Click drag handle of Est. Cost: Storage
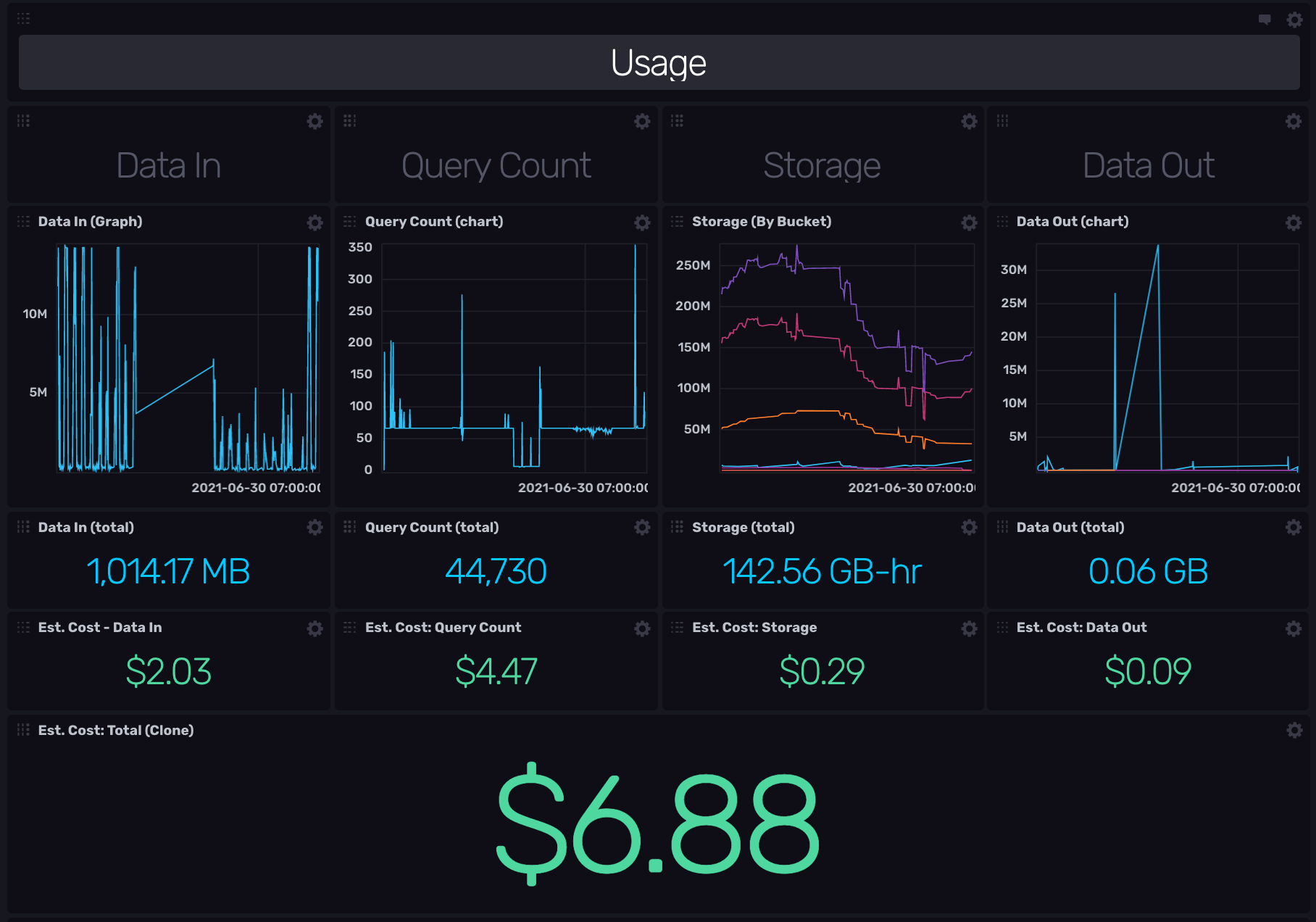This screenshot has height=922, width=1316. pos(677,628)
